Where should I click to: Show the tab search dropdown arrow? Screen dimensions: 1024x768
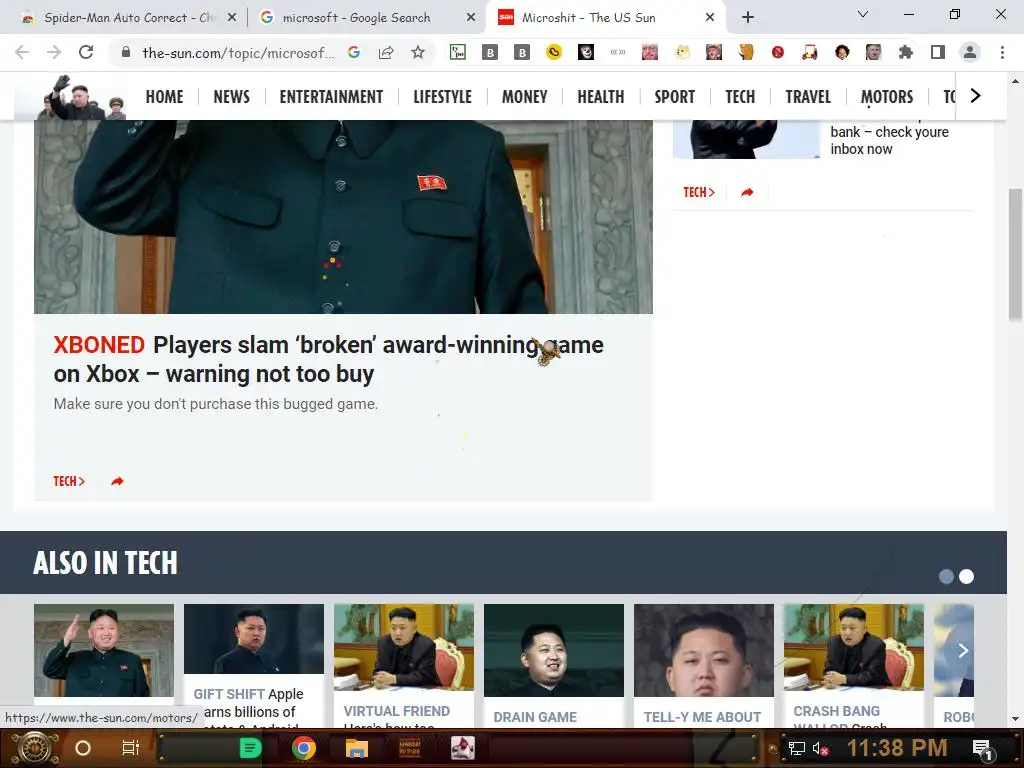click(863, 14)
